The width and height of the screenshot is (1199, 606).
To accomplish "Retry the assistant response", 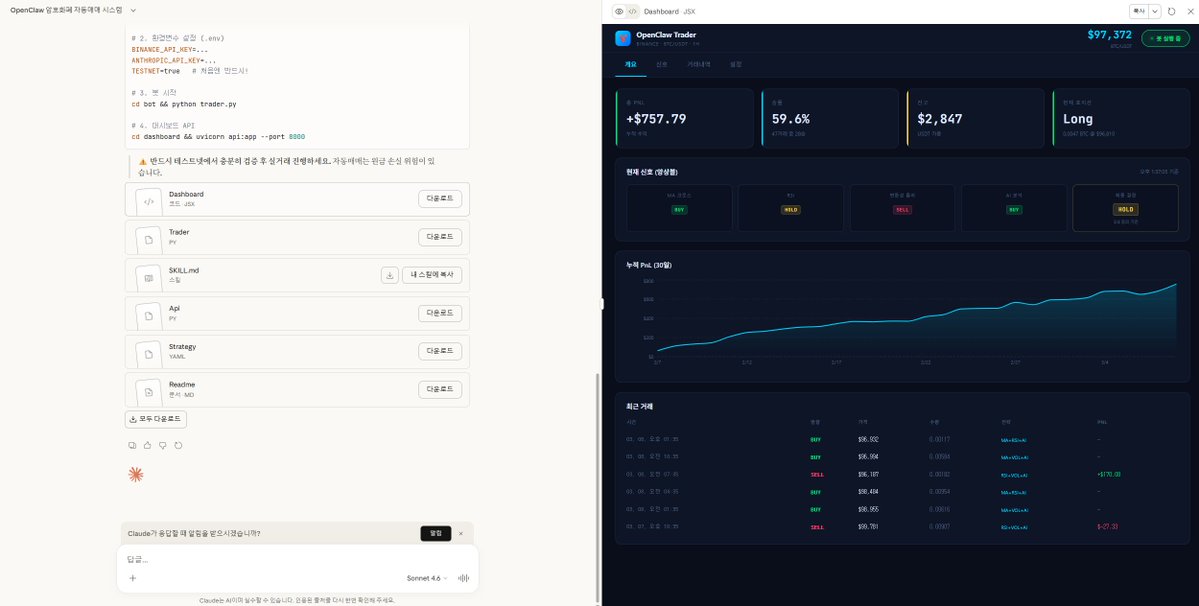I will [x=178, y=446].
